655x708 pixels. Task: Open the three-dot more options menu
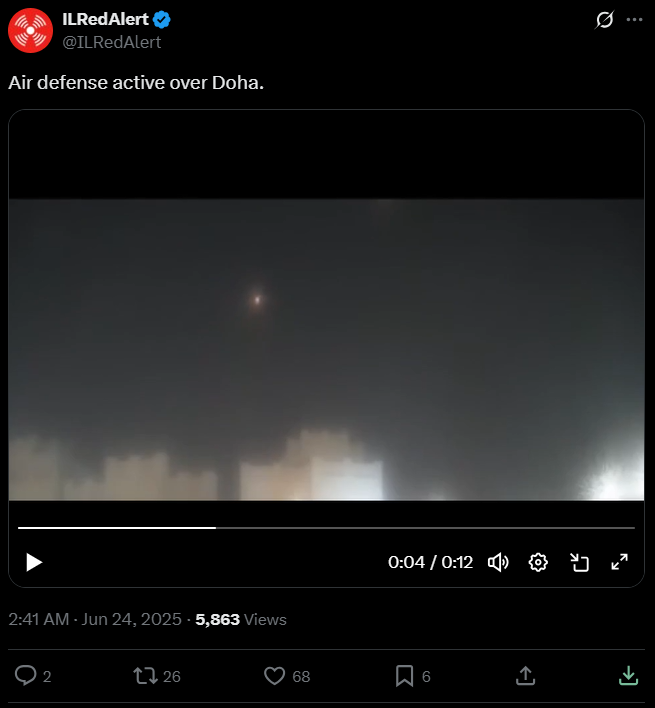pos(634,19)
